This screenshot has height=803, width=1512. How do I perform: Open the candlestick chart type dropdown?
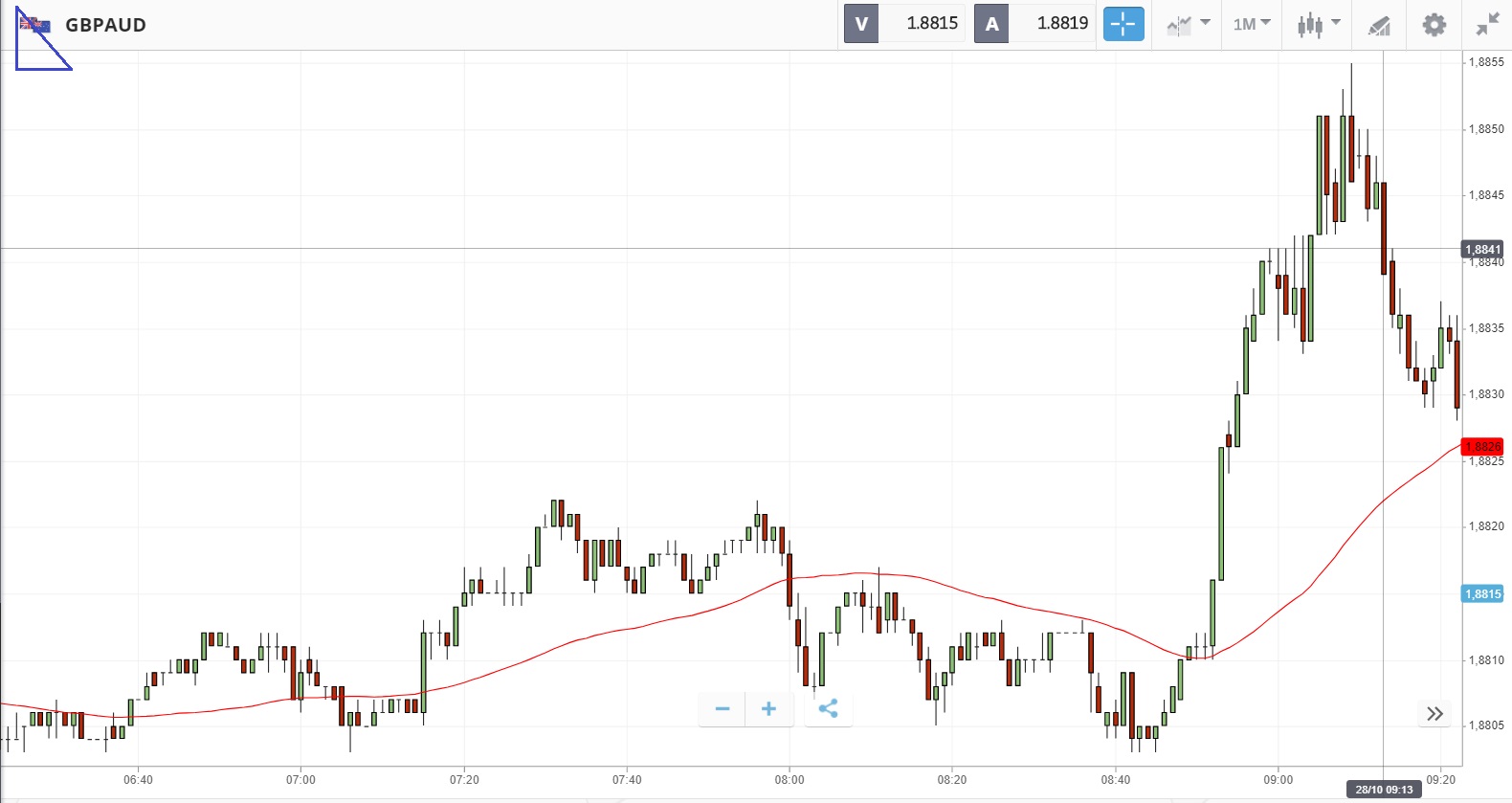[1318, 24]
